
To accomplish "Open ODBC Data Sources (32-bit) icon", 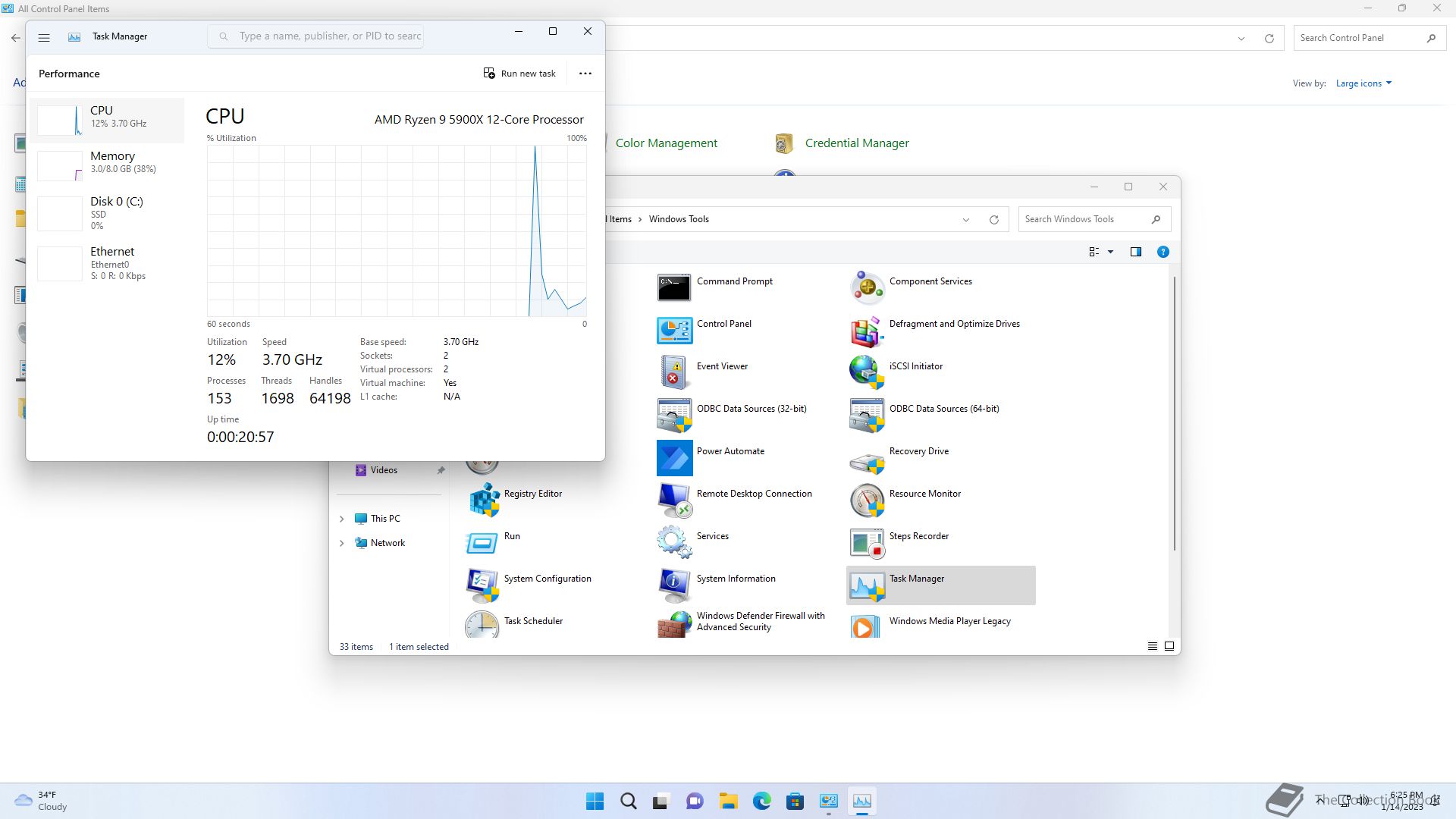I will tap(674, 416).
